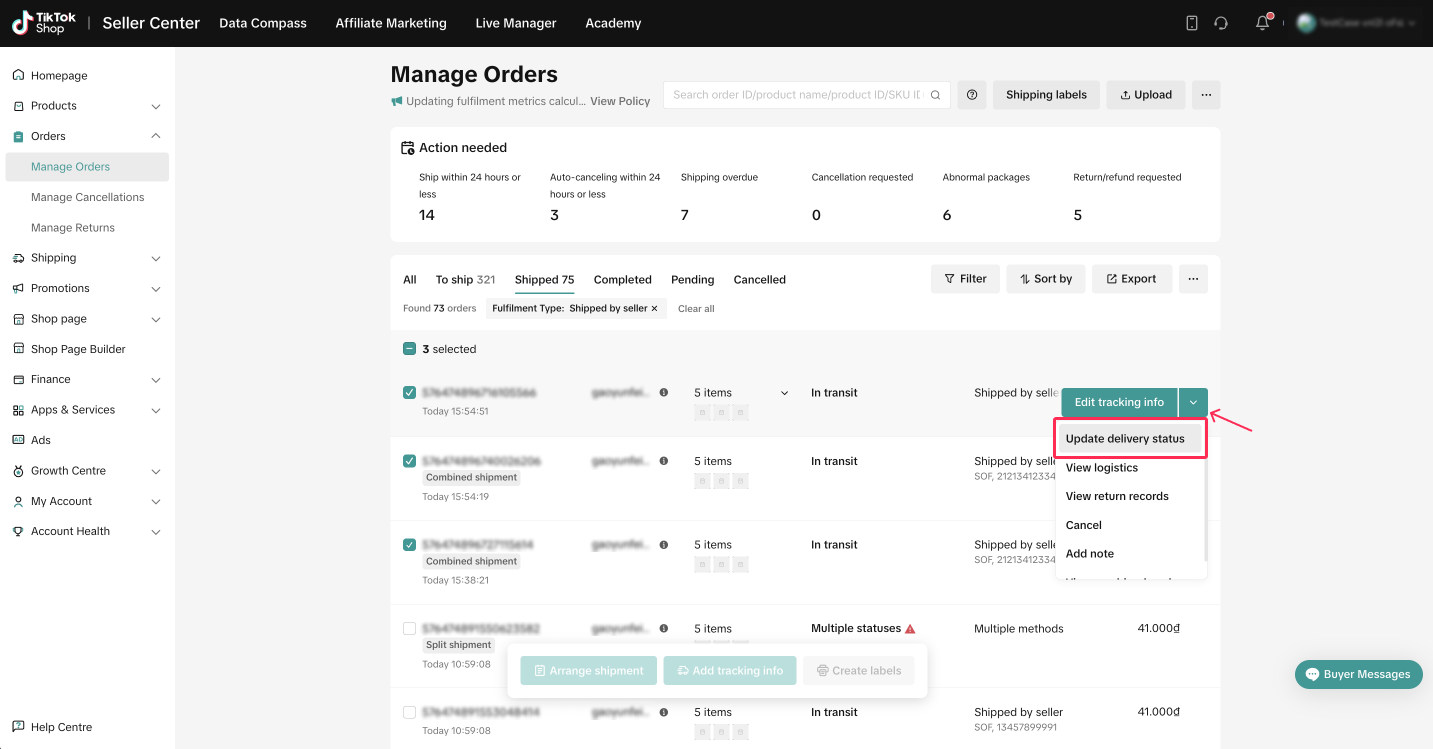The width and height of the screenshot is (1433, 749).
Task: Click the search magnifier icon
Action: (x=935, y=95)
